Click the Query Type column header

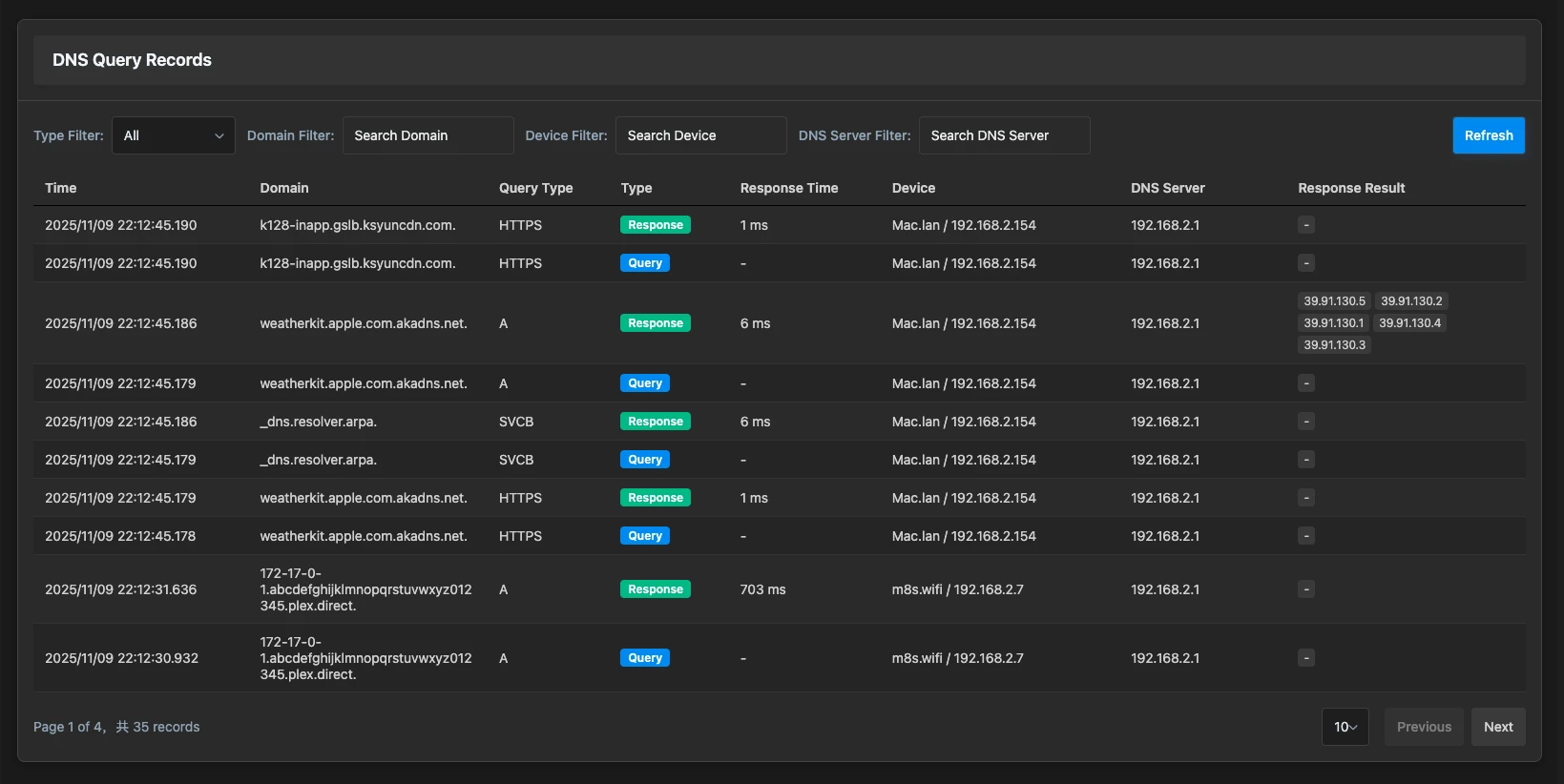click(x=535, y=188)
